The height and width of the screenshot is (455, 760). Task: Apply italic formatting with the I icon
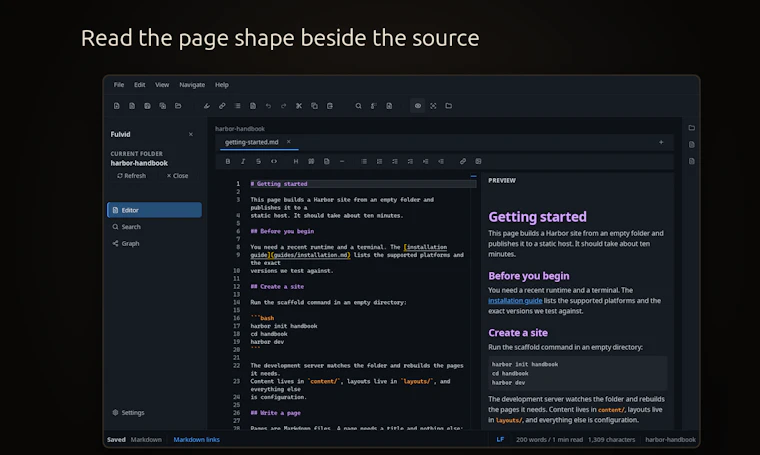coord(243,161)
